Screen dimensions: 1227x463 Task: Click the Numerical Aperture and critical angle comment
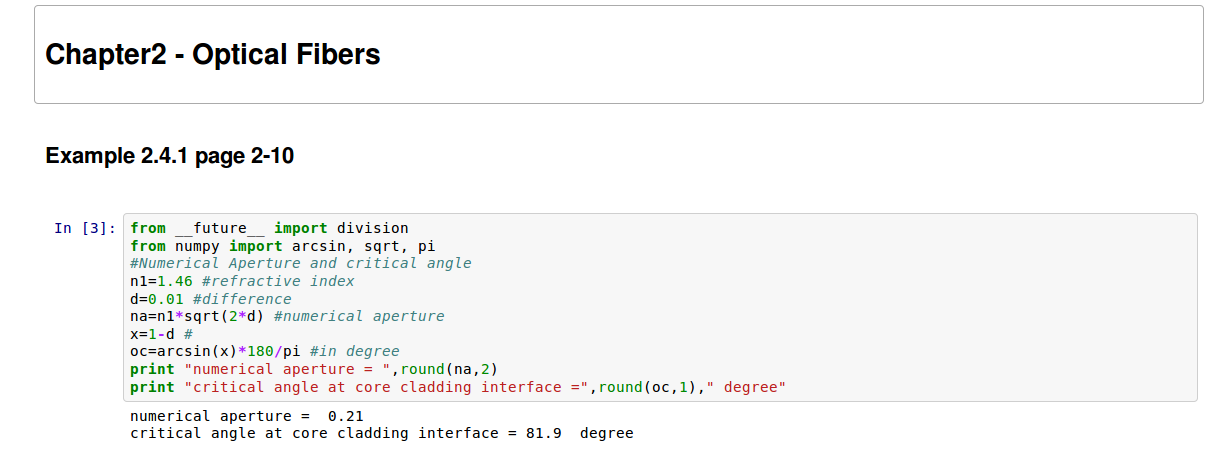click(300, 264)
